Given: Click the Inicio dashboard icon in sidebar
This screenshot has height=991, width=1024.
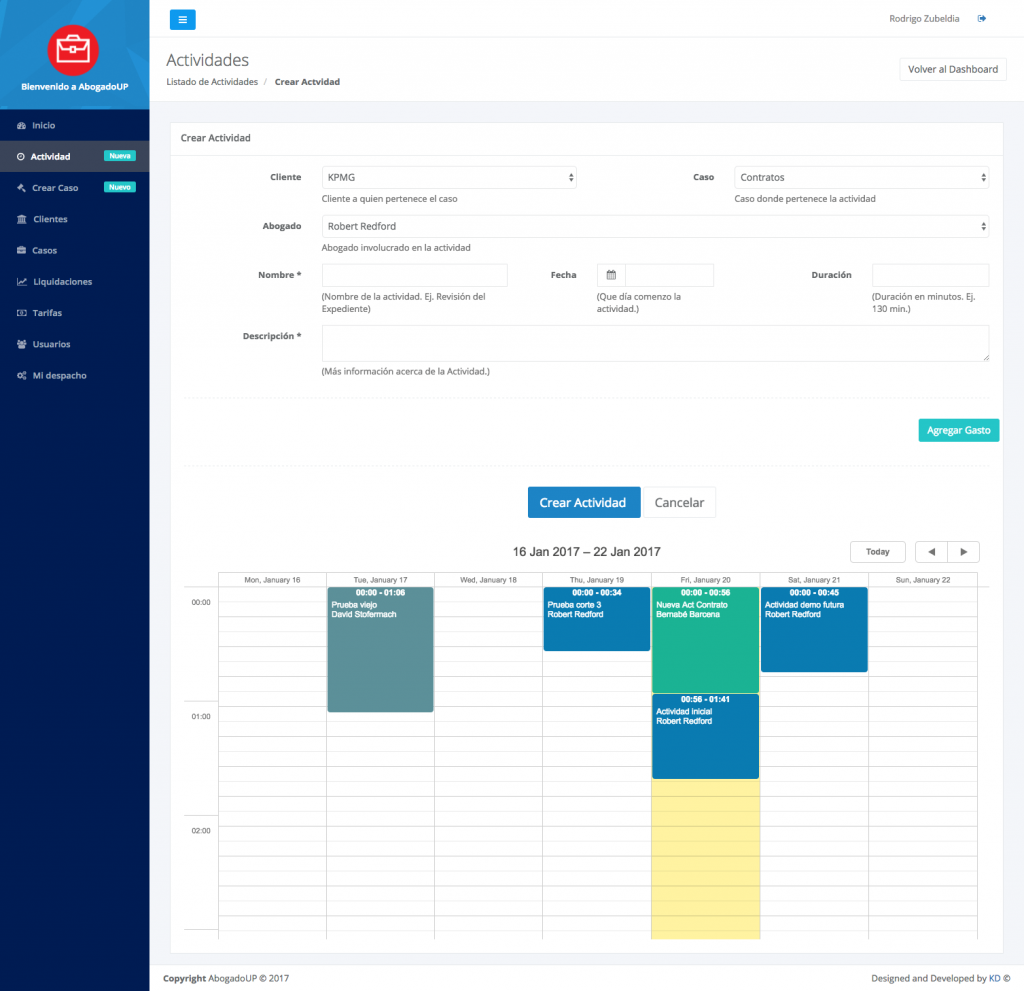Looking at the screenshot, I should tap(22, 125).
